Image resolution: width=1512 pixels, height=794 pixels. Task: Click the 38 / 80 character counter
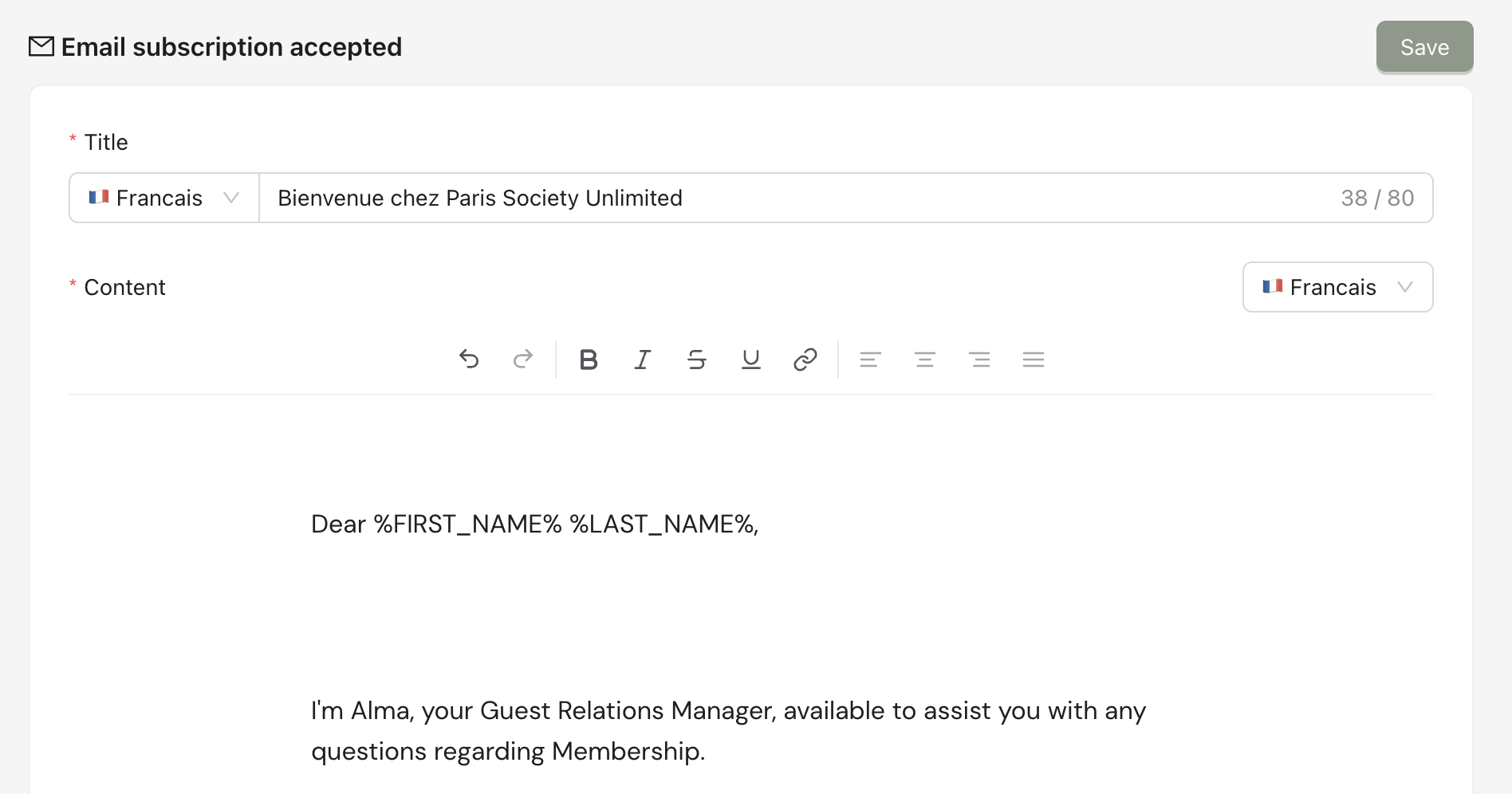[1377, 198]
